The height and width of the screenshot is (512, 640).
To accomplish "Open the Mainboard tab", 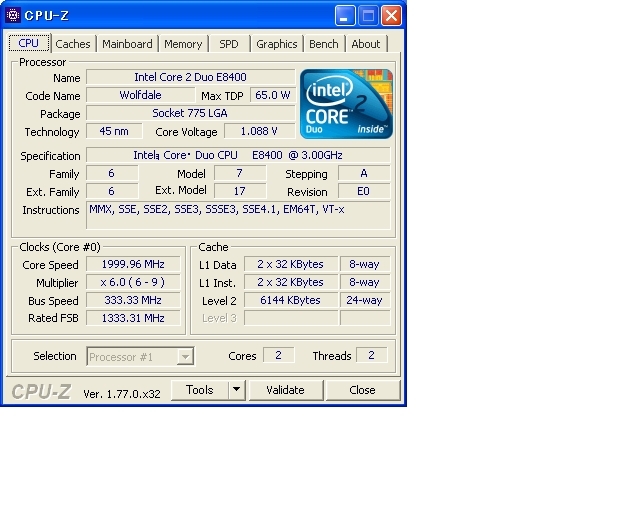I will tap(128, 44).
